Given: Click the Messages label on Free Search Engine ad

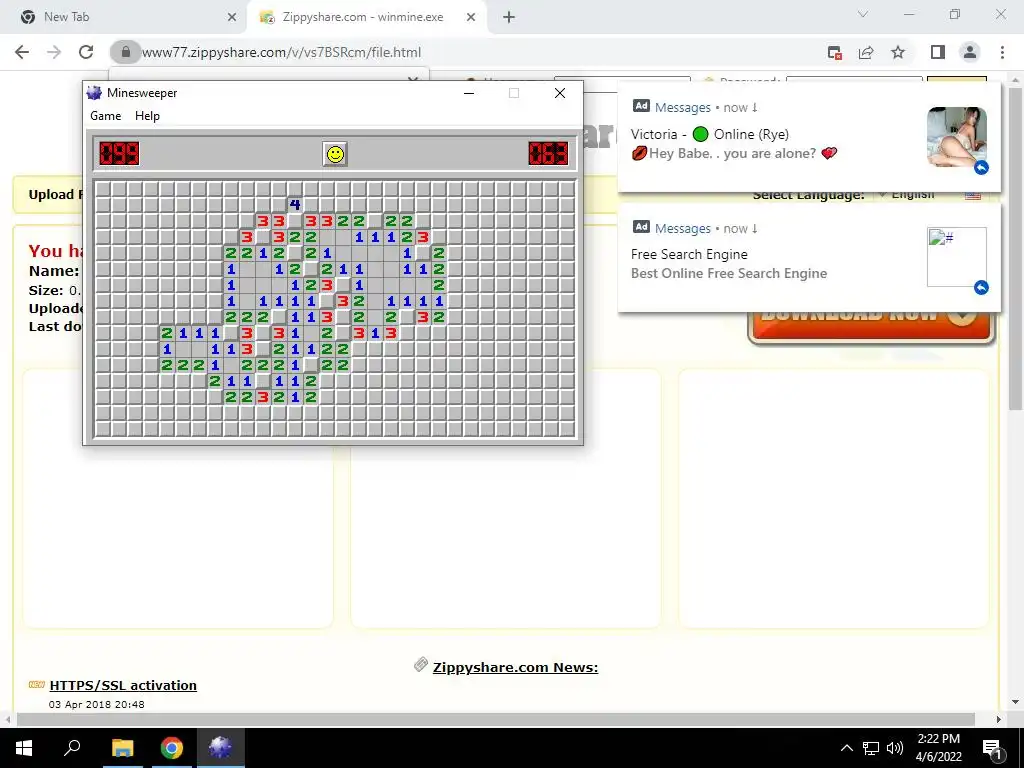Looking at the screenshot, I should click(x=682, y=229).
